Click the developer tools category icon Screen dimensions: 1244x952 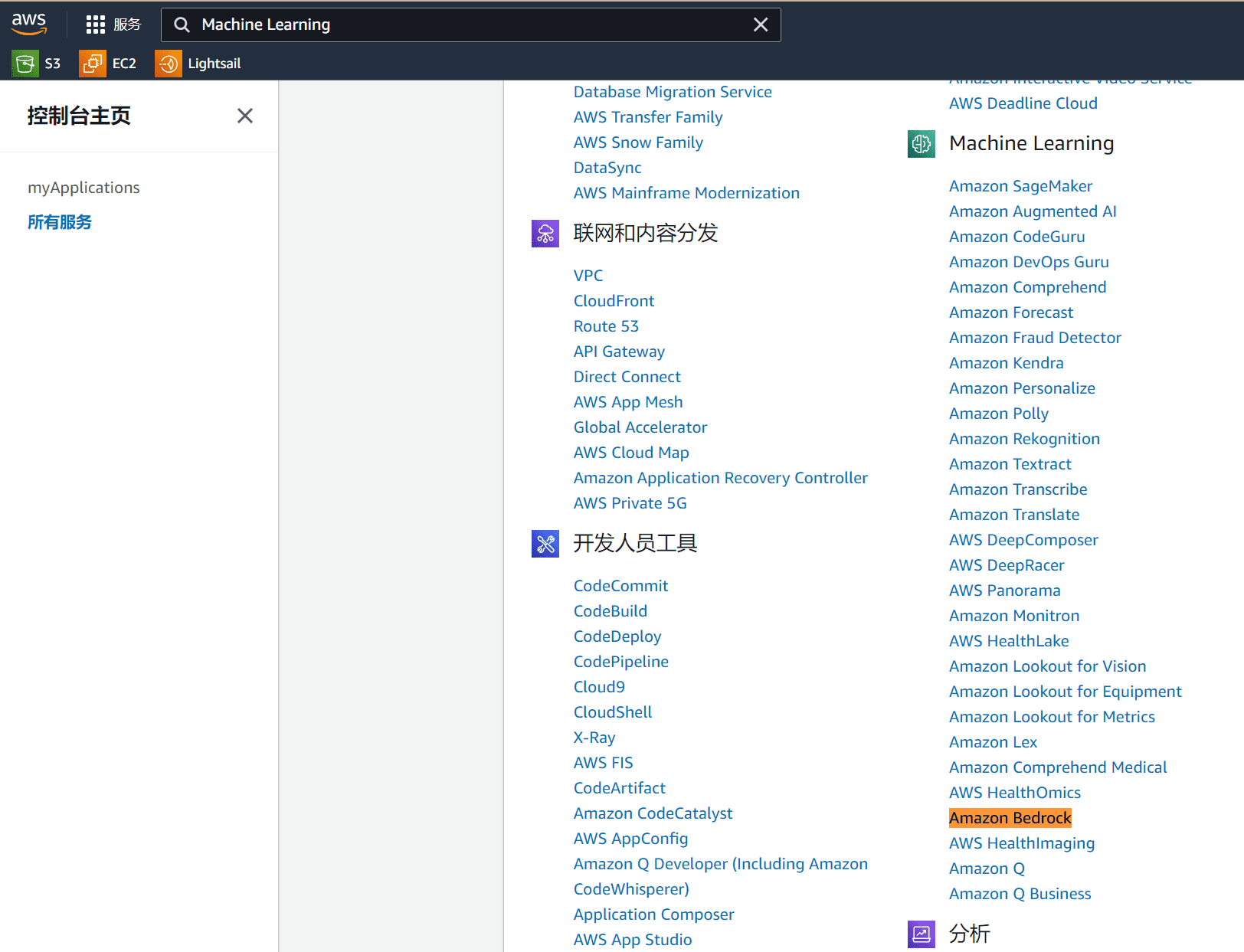(545, 544)
